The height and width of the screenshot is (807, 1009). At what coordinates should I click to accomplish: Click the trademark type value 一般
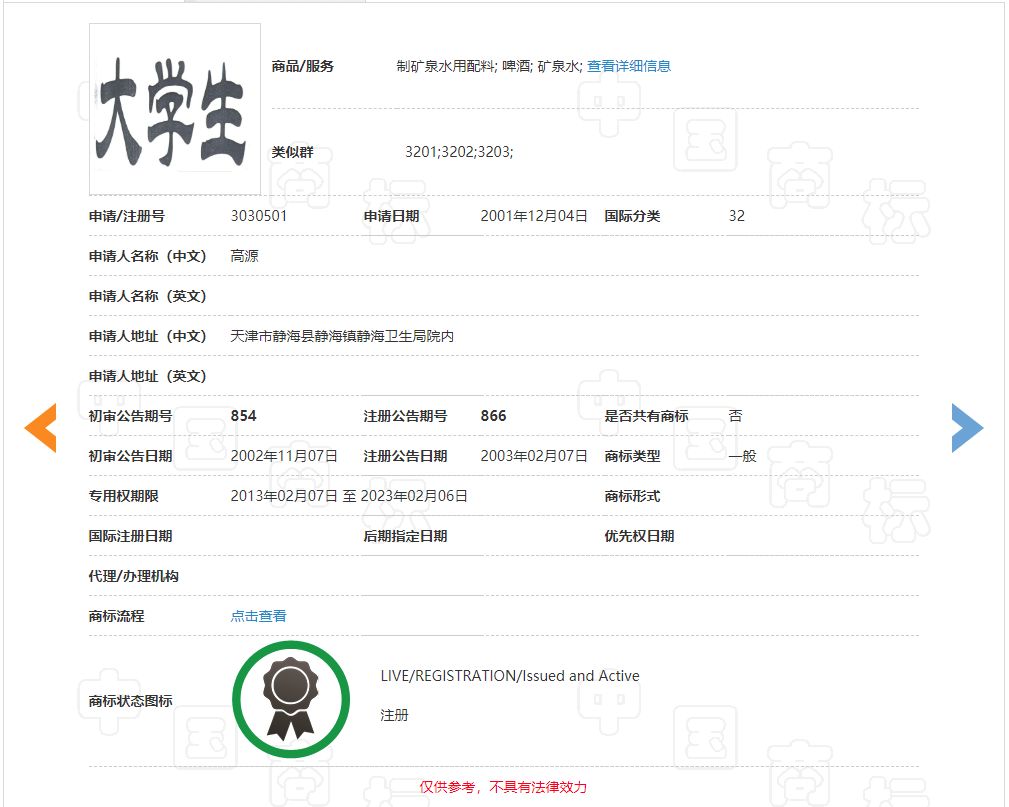pos(742,456)
